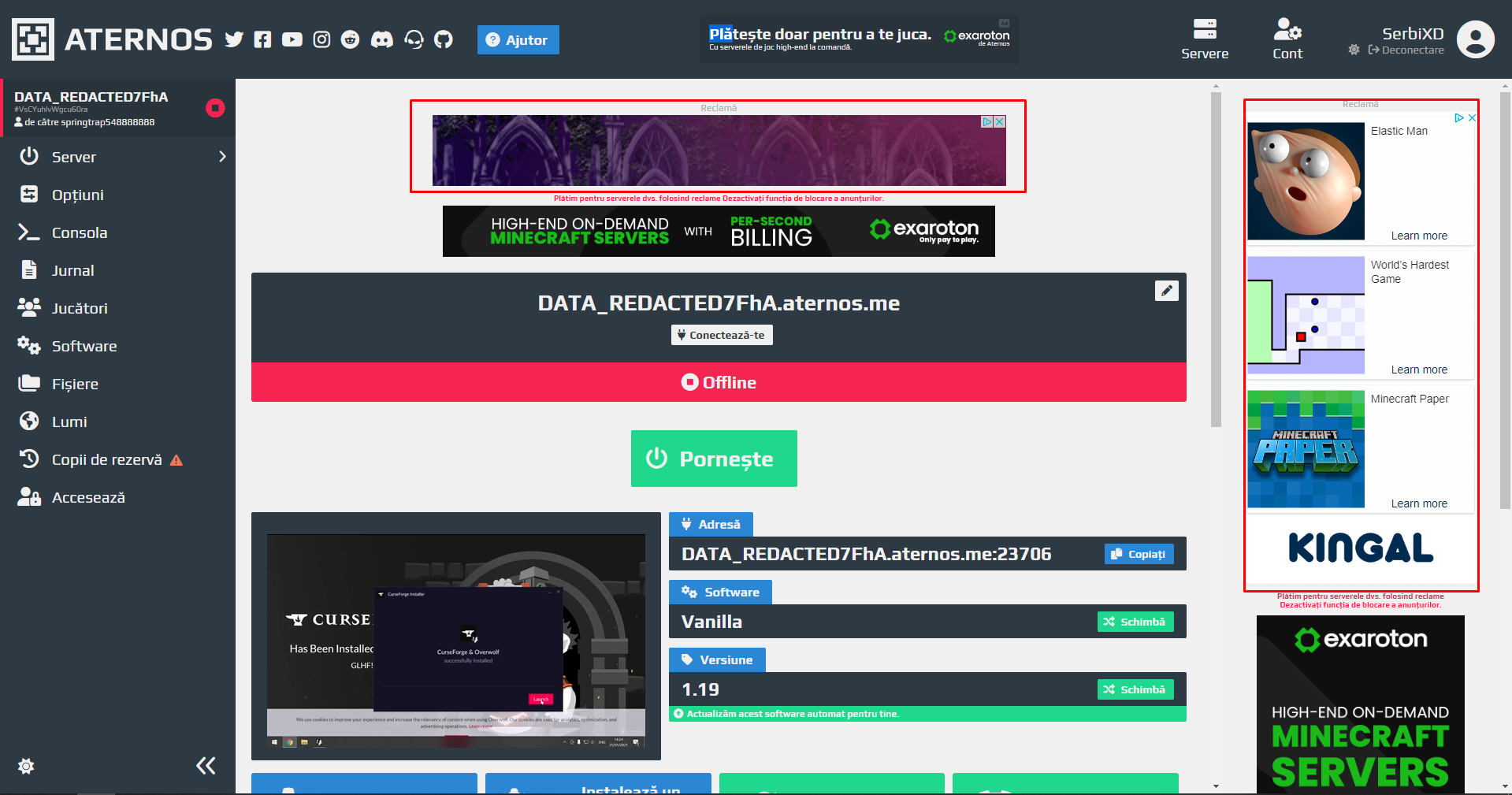This screenshot has height=795, width=1512.
Task: Expand the Server menu chevron
Action: click(x=222, y=157)
